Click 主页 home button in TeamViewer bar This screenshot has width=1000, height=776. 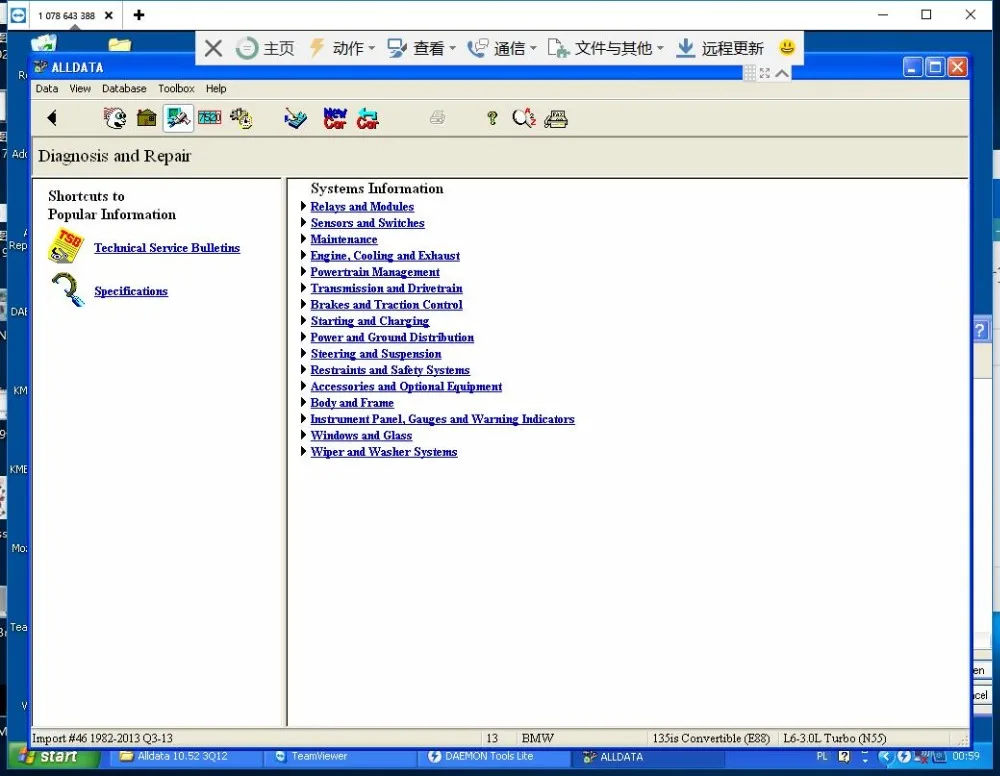pyautogui.click(x=265, y=48)
